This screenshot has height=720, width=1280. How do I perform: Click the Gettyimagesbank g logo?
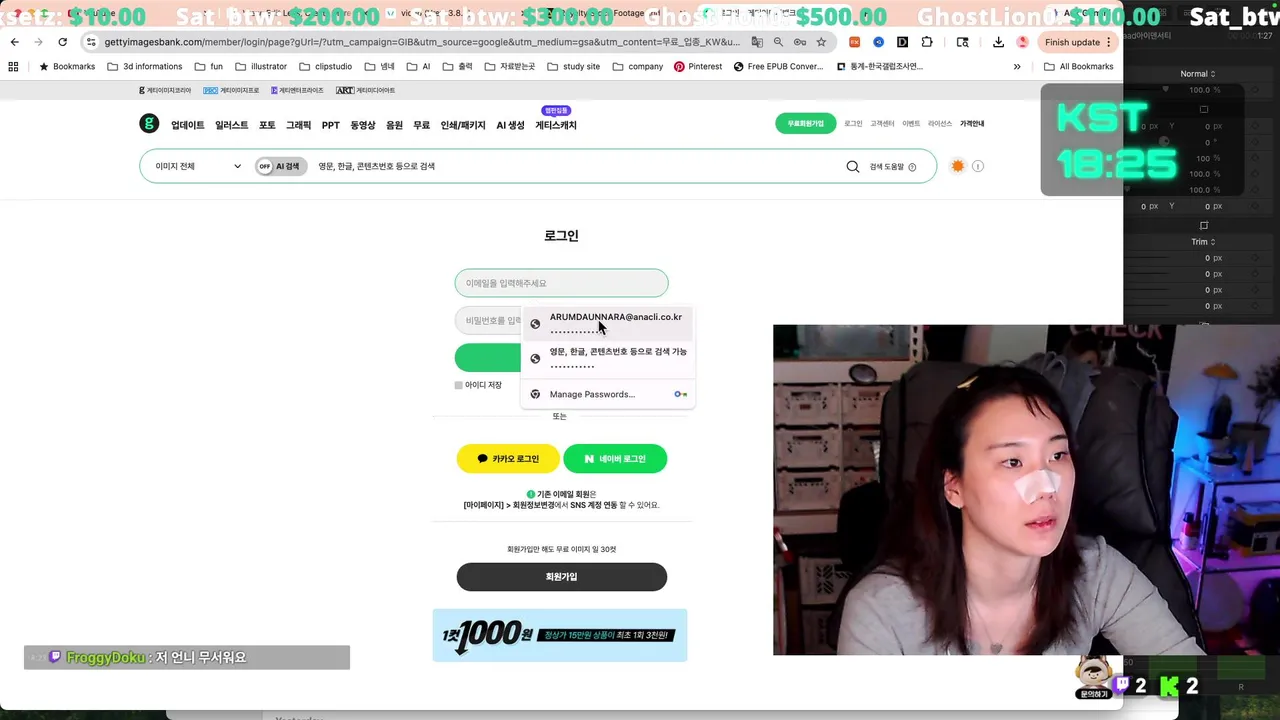click(149, 124)
